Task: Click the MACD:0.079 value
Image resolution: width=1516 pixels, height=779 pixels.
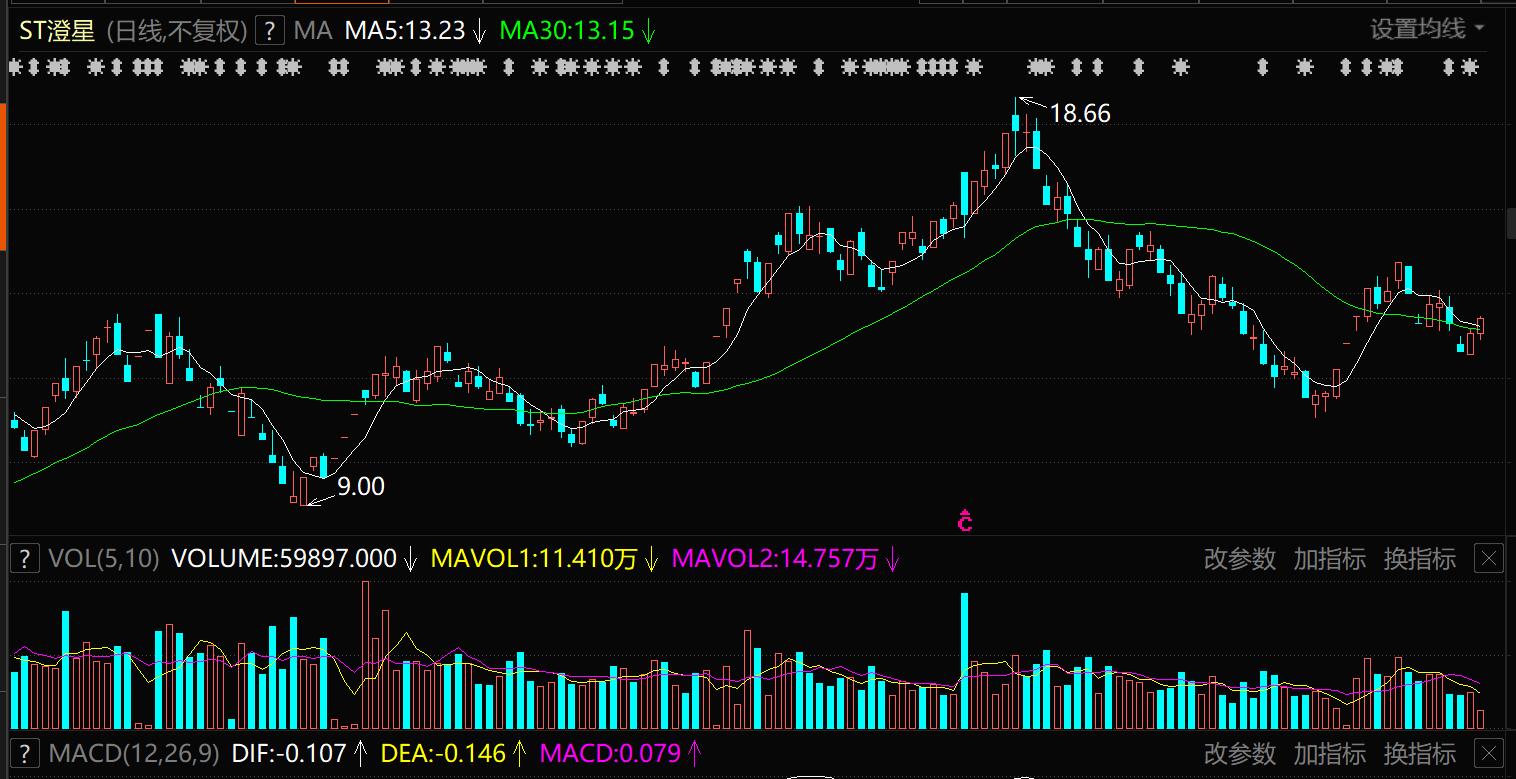Action: (x=610, y=753)
